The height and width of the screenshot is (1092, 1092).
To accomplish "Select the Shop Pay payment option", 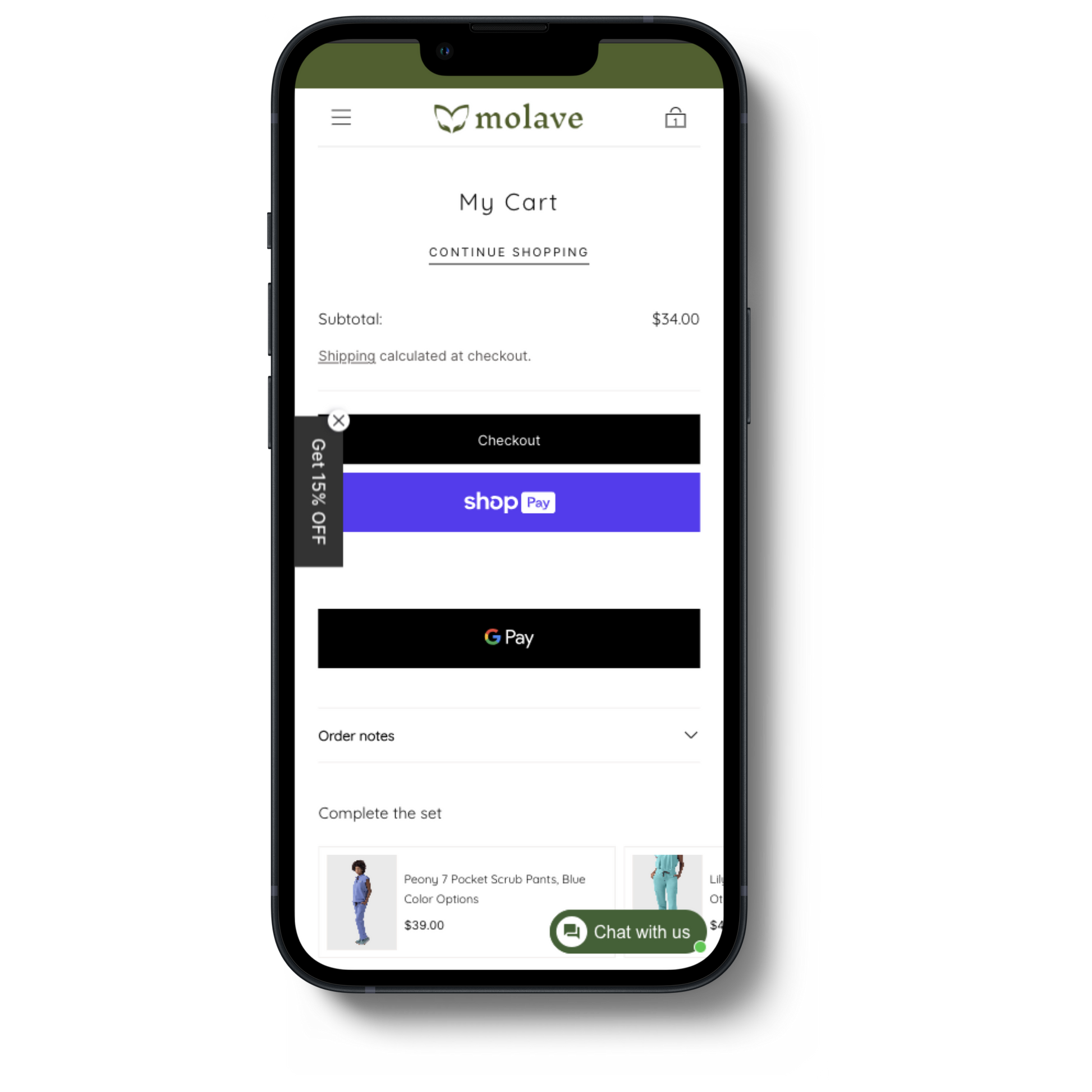I will (x=509, y=502).
